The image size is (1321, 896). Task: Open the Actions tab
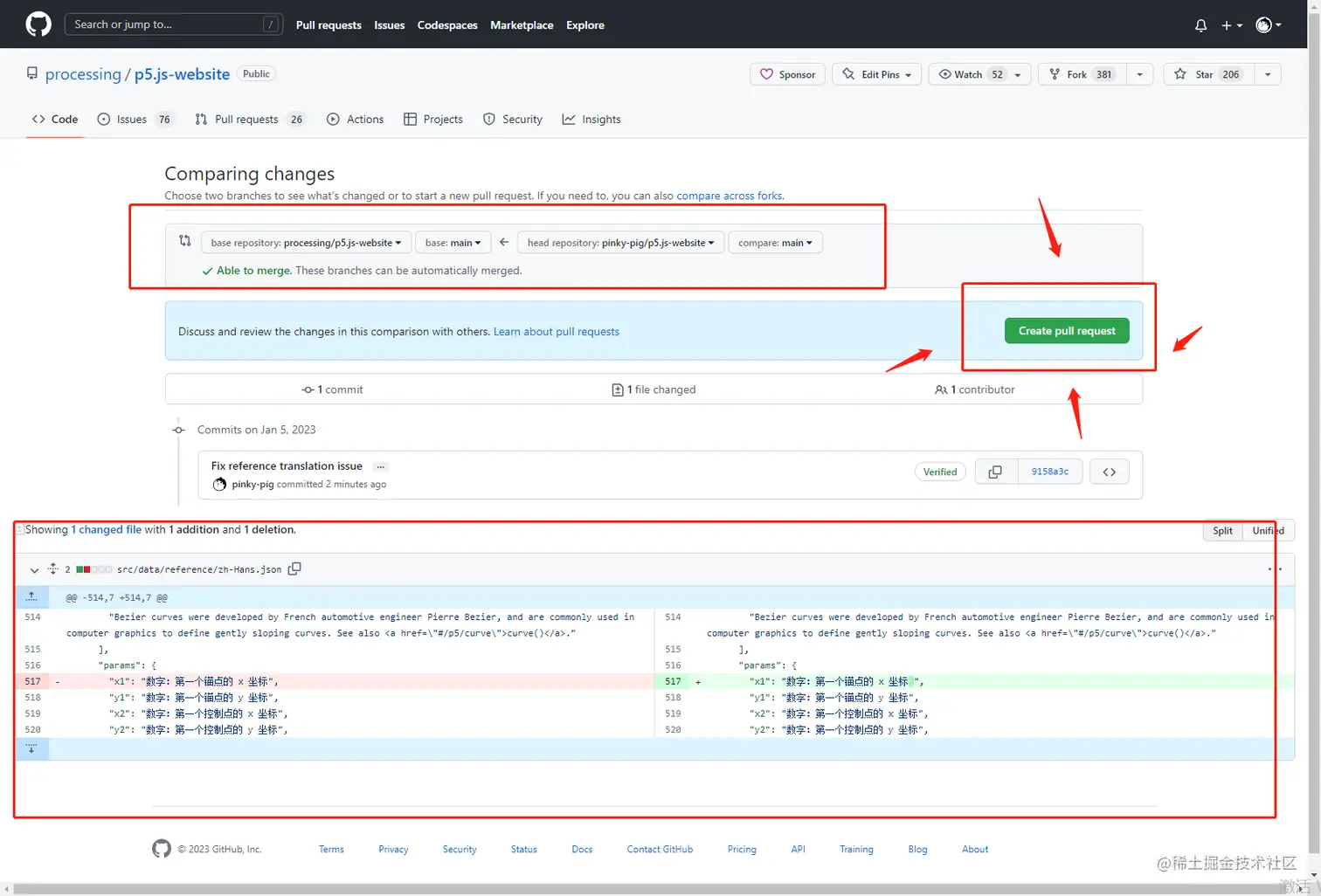pyautogui.click(x=356, y=120)
